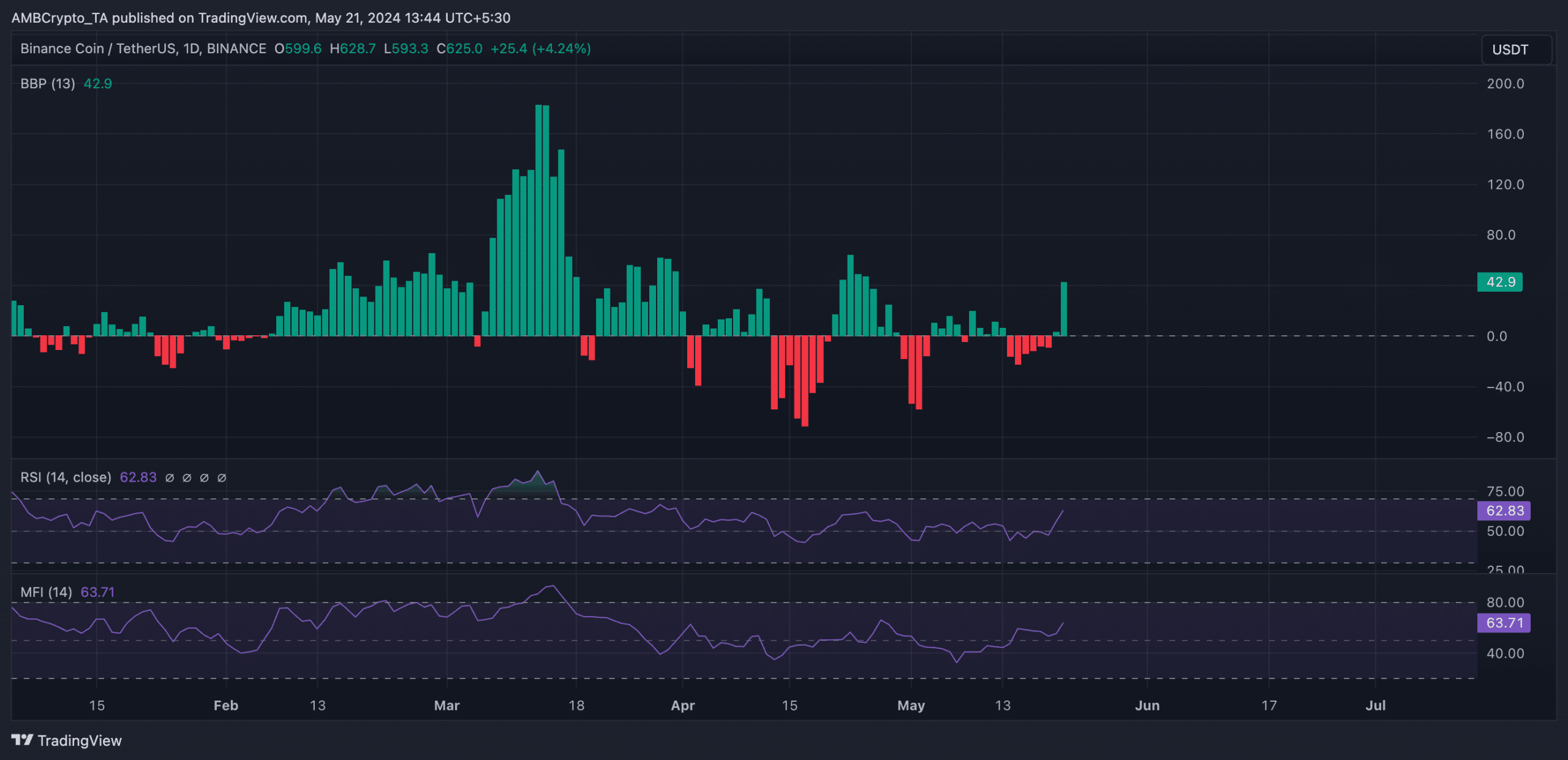Select the RSI (14, close) indicator label

(x=66, y=477)
